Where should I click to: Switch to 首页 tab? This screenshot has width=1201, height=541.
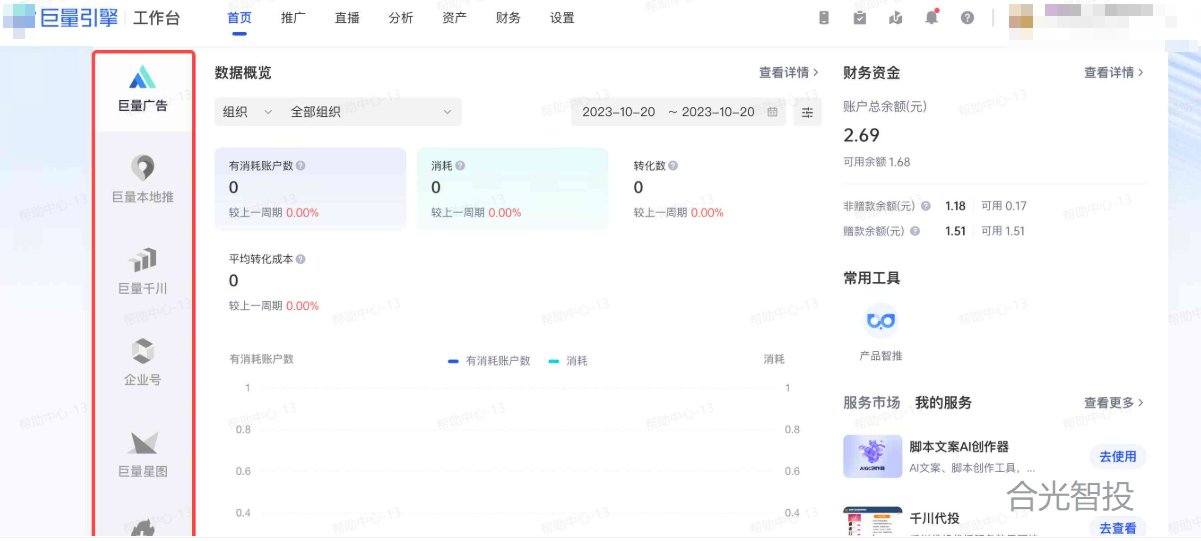coord(239,18)
